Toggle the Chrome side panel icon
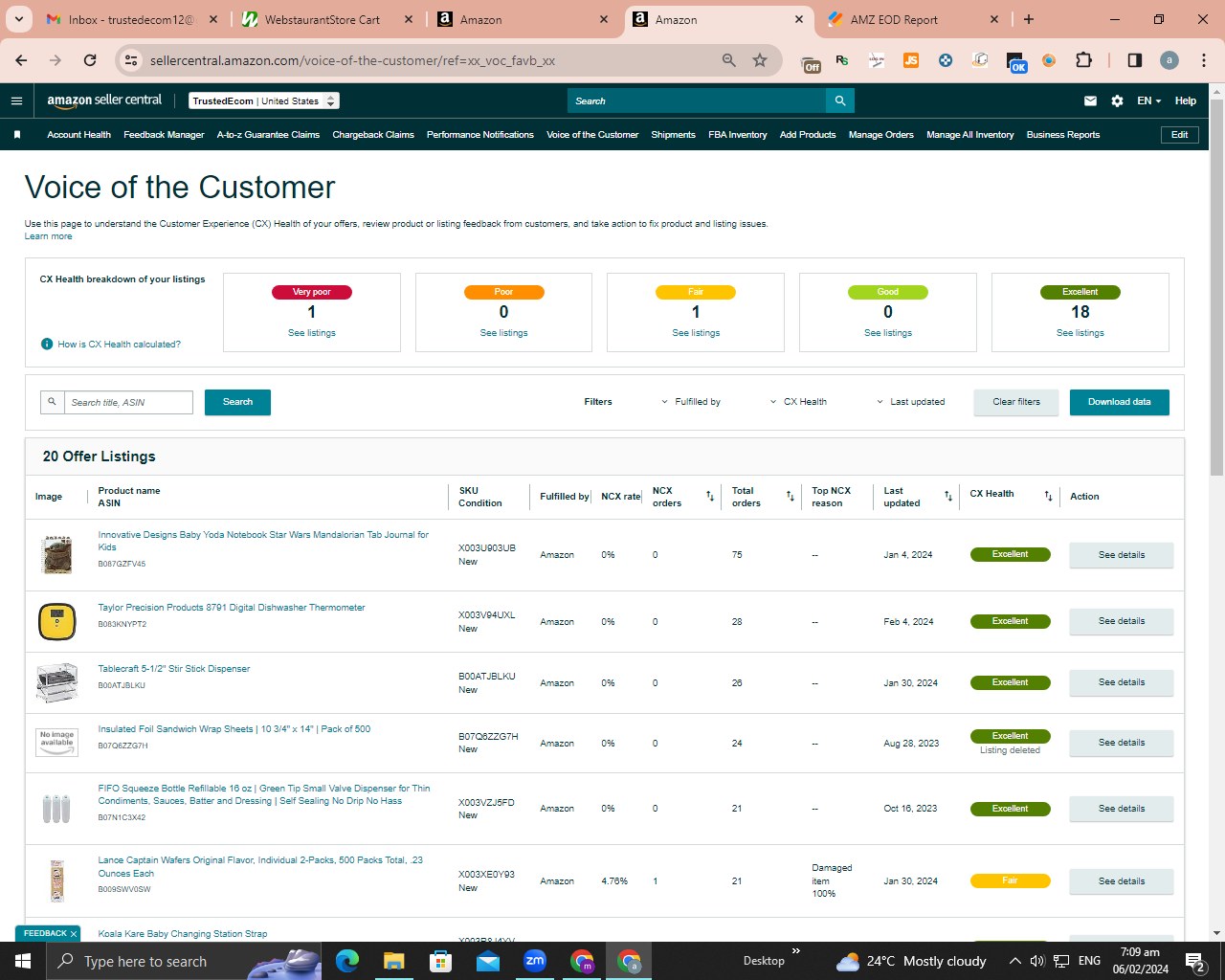This screenshot has width=1225, height=980. pyautogui.click(x=1135, y=60)
